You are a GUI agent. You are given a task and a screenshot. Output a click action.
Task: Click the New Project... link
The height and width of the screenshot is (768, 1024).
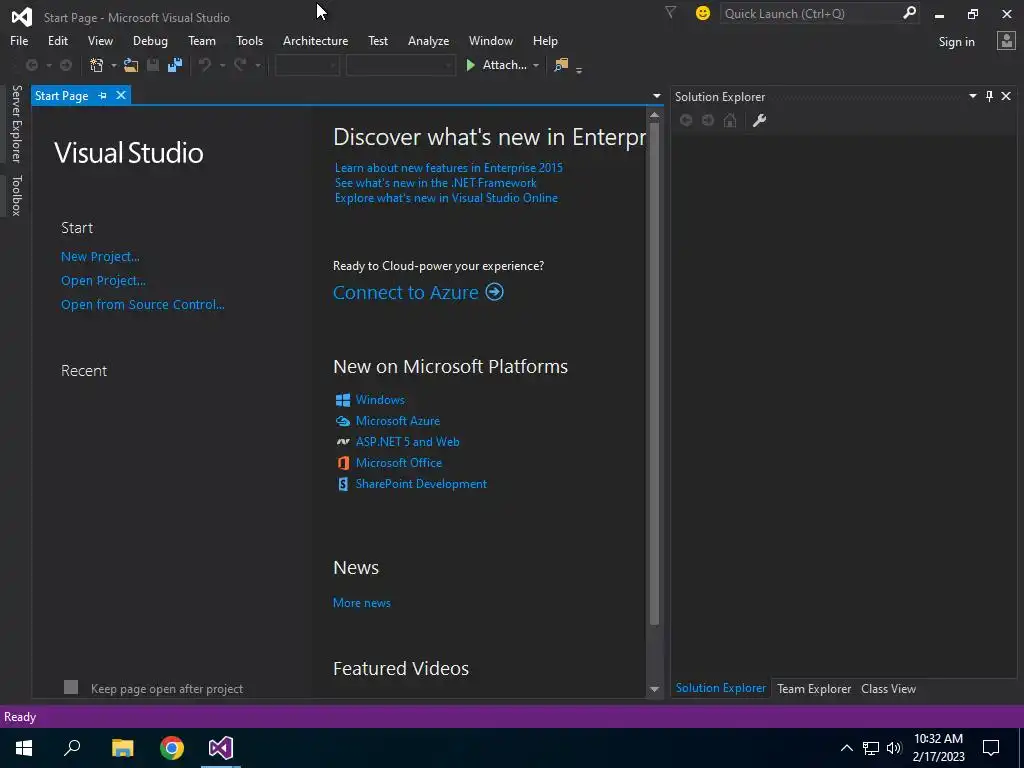tap(100, 257)
